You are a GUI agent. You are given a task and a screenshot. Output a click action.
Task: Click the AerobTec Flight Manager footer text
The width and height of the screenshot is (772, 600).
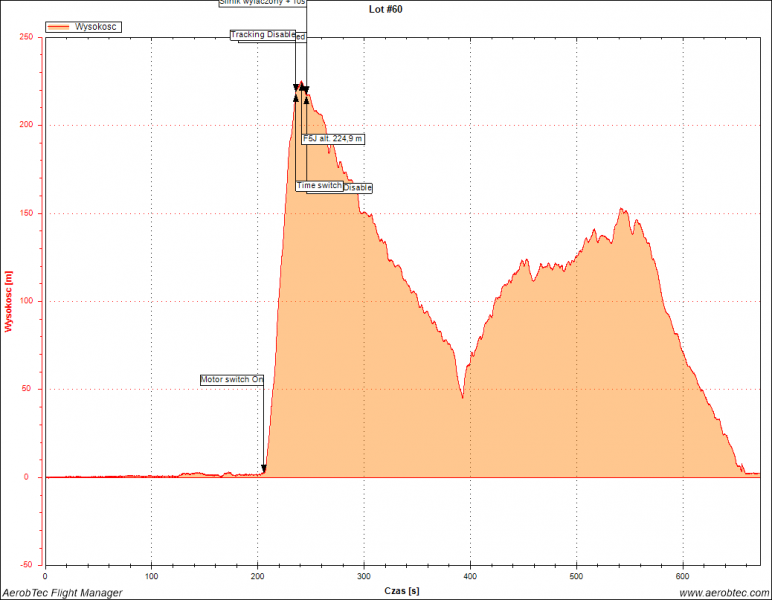pos(62,593)
